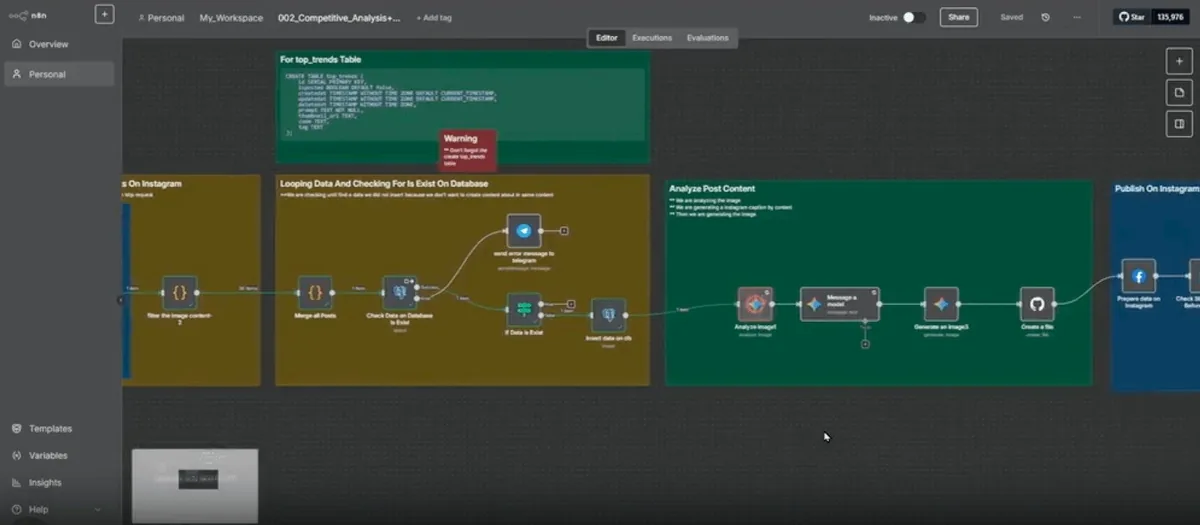Open the 'filter the image content' code node
The height and width of the screenshot is (525, 1200).
[180, 293]
